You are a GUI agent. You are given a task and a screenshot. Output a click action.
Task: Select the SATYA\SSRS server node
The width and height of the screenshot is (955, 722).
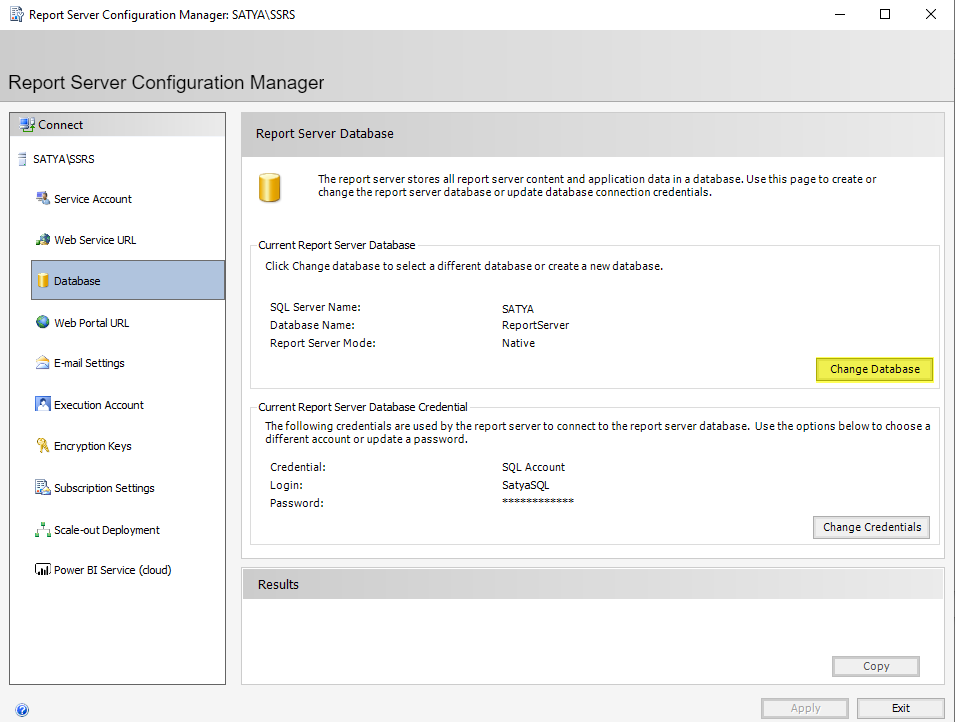coord(63,159)
